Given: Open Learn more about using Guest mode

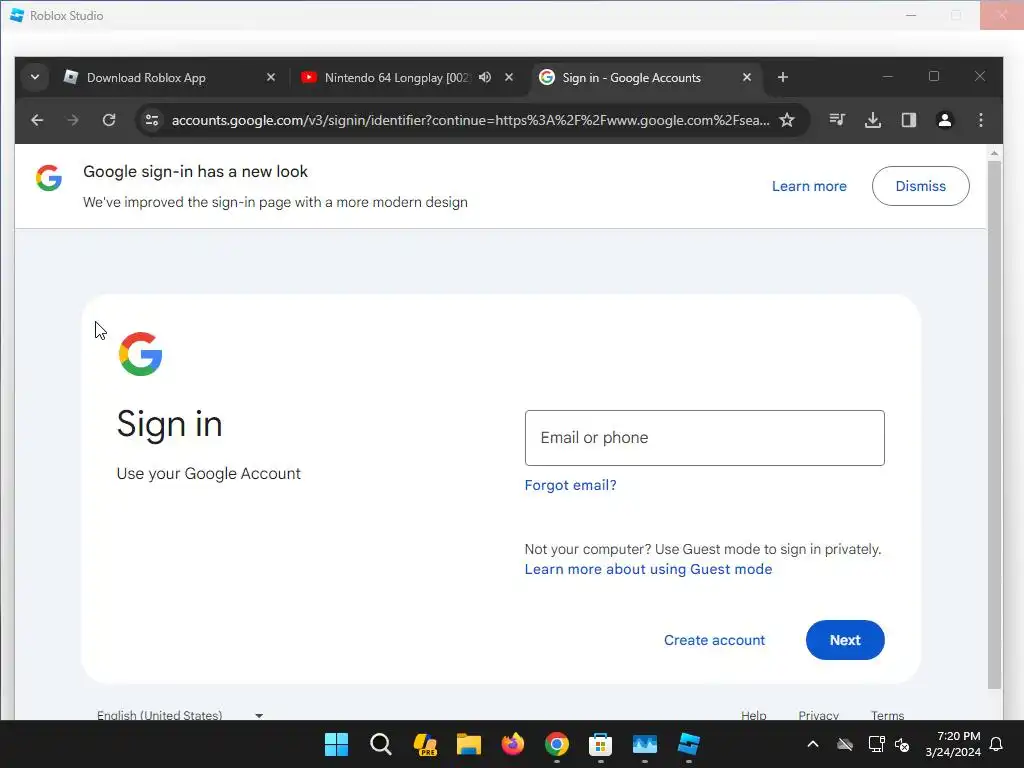Looking at the screenshot, I should (x=648, y=569).
